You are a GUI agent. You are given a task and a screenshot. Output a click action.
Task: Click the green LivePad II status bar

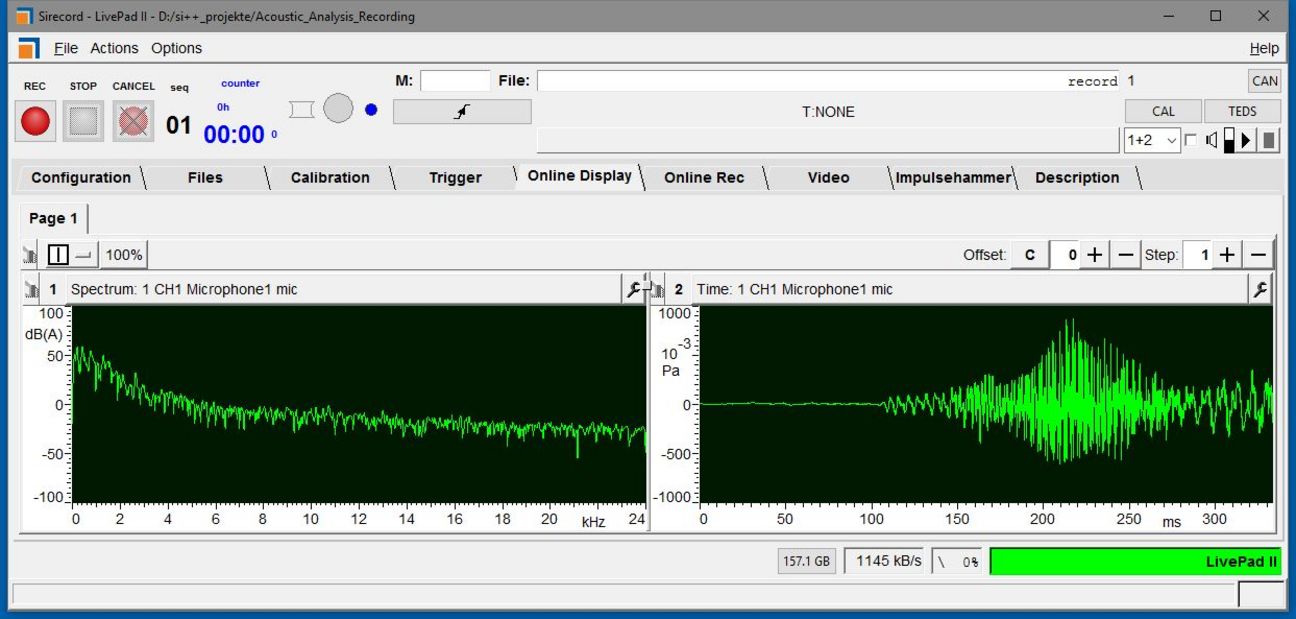[x=1136, y=561]
